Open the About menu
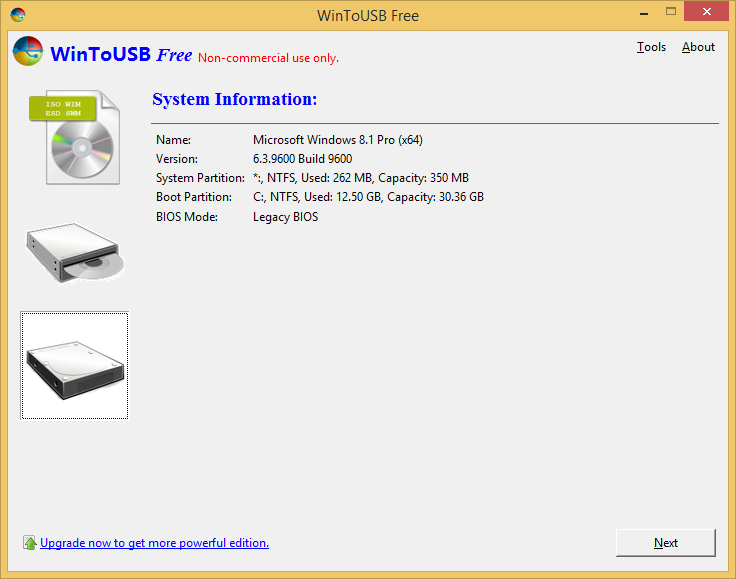This screenshot has height=579, width=736. [698, 47]
